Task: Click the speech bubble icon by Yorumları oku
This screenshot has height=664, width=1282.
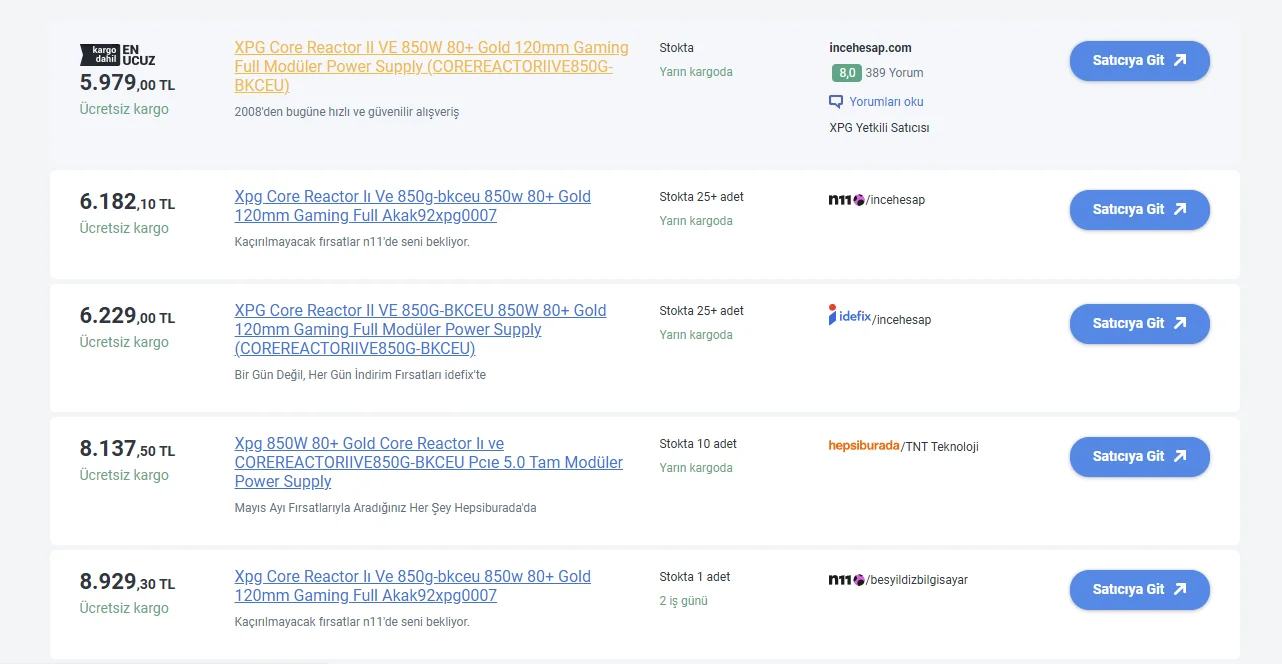Action: coord(836,102)
